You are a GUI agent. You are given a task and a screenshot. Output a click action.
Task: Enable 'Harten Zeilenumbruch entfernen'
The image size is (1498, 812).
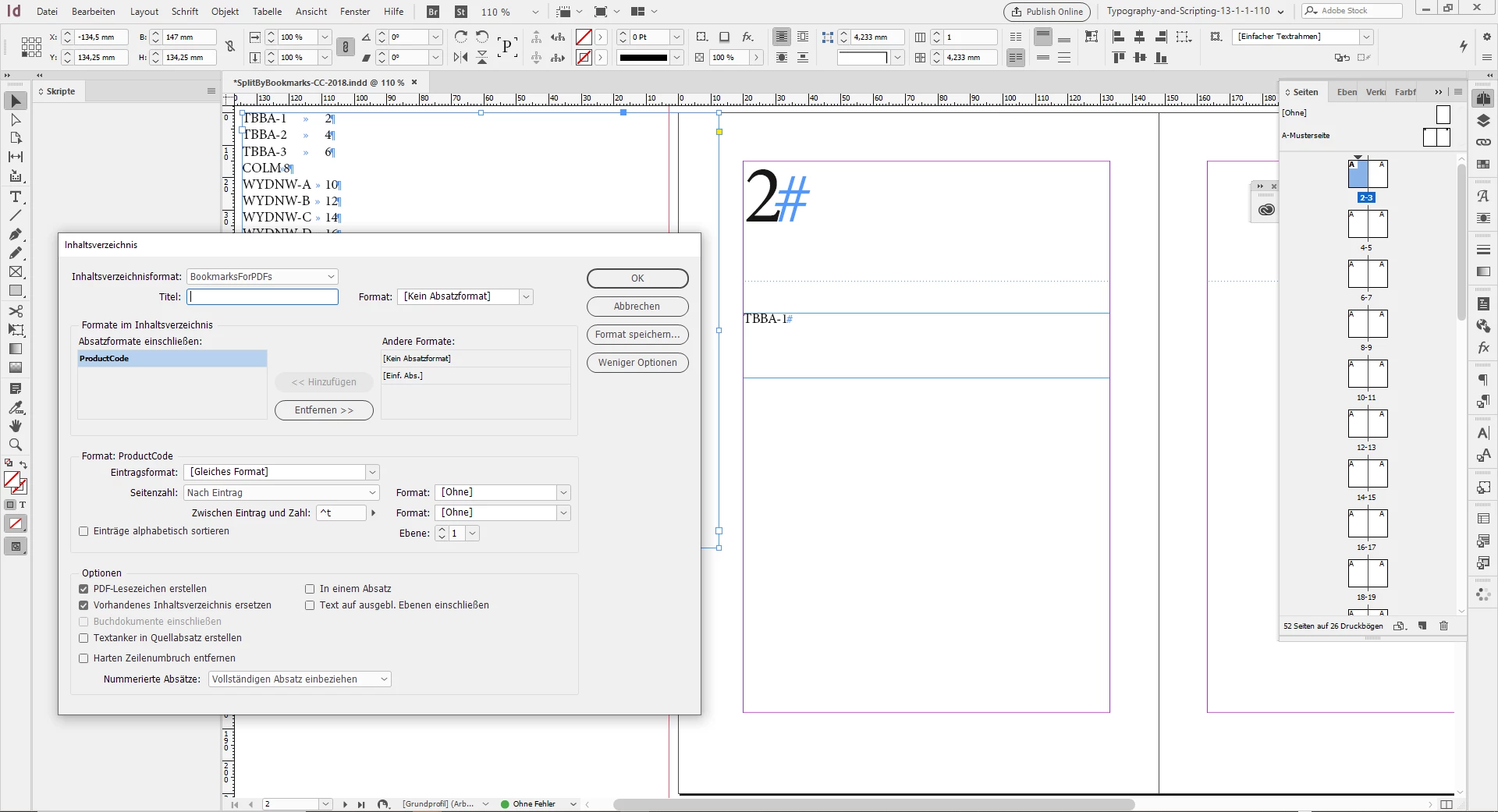pyautogui.click(x=83, y=658)
